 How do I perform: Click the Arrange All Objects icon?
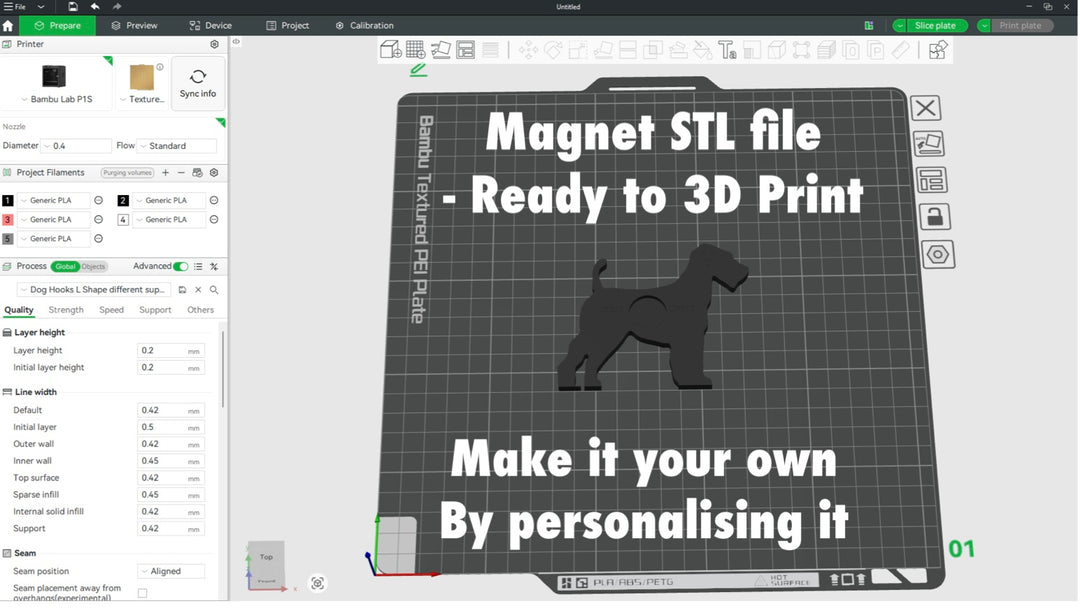click(466, 49)
